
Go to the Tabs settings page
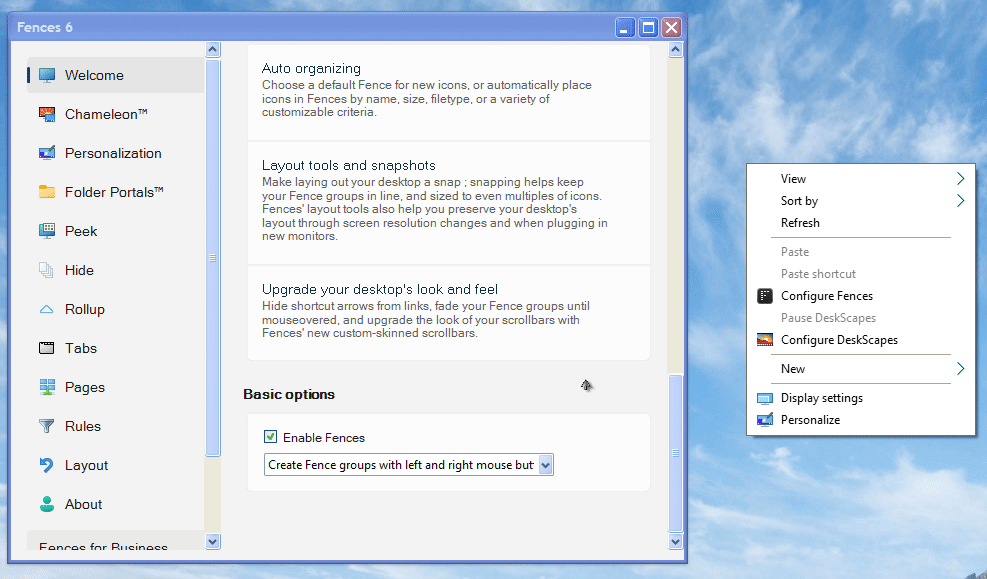pos(81,348)
